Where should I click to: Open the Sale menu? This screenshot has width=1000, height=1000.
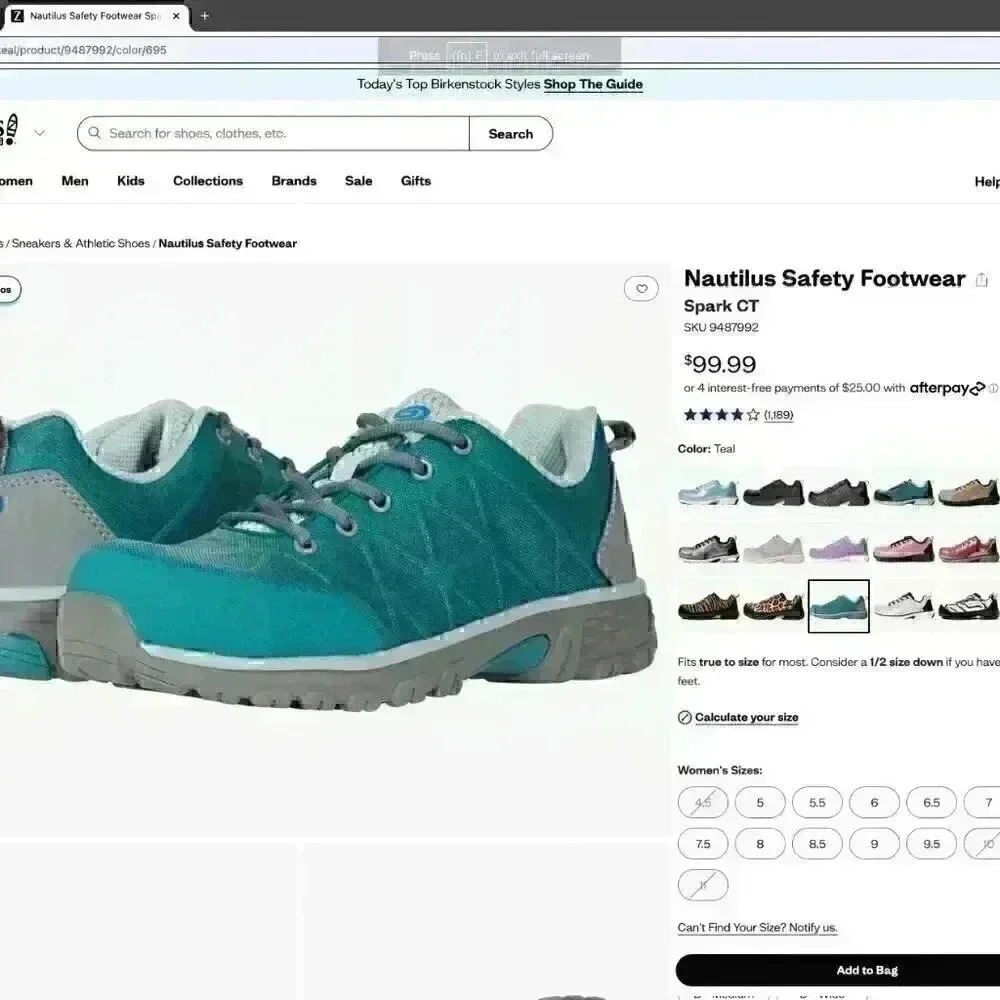click(x=358, y=181)
